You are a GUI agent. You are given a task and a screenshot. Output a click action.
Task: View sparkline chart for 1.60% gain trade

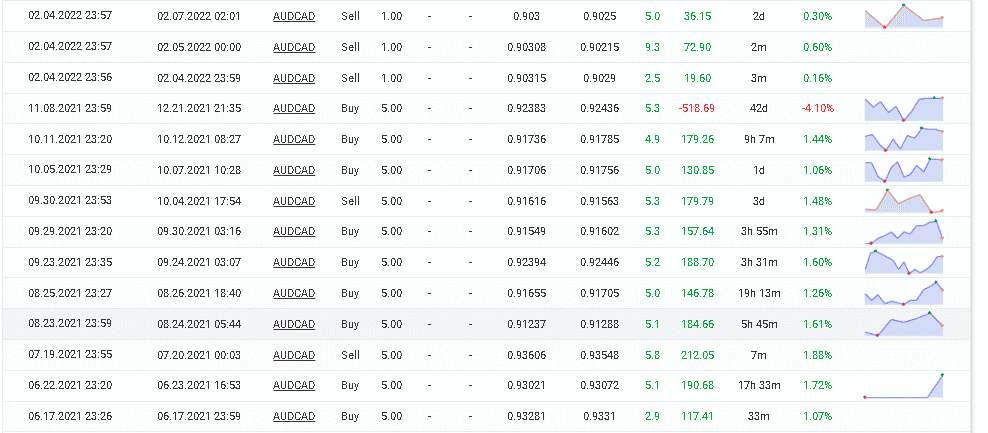[904, 262]
